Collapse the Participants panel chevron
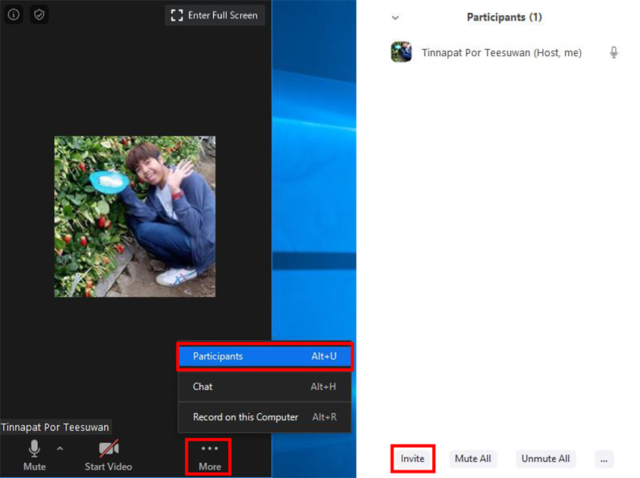Screen dimensions: 640x478 (395, 18)
